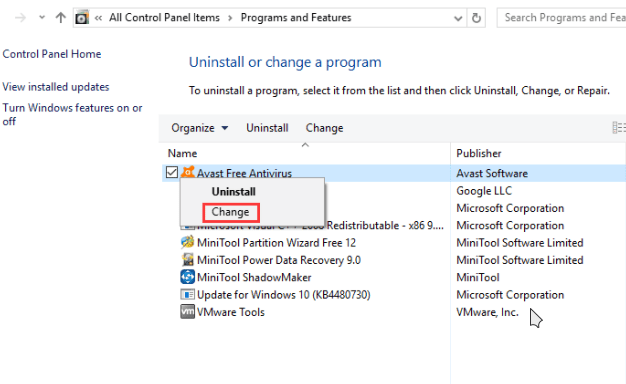The height and width of the screenshot is (384, 626).
Task: Choose Uninstall from the context menu
Action: 234,192
